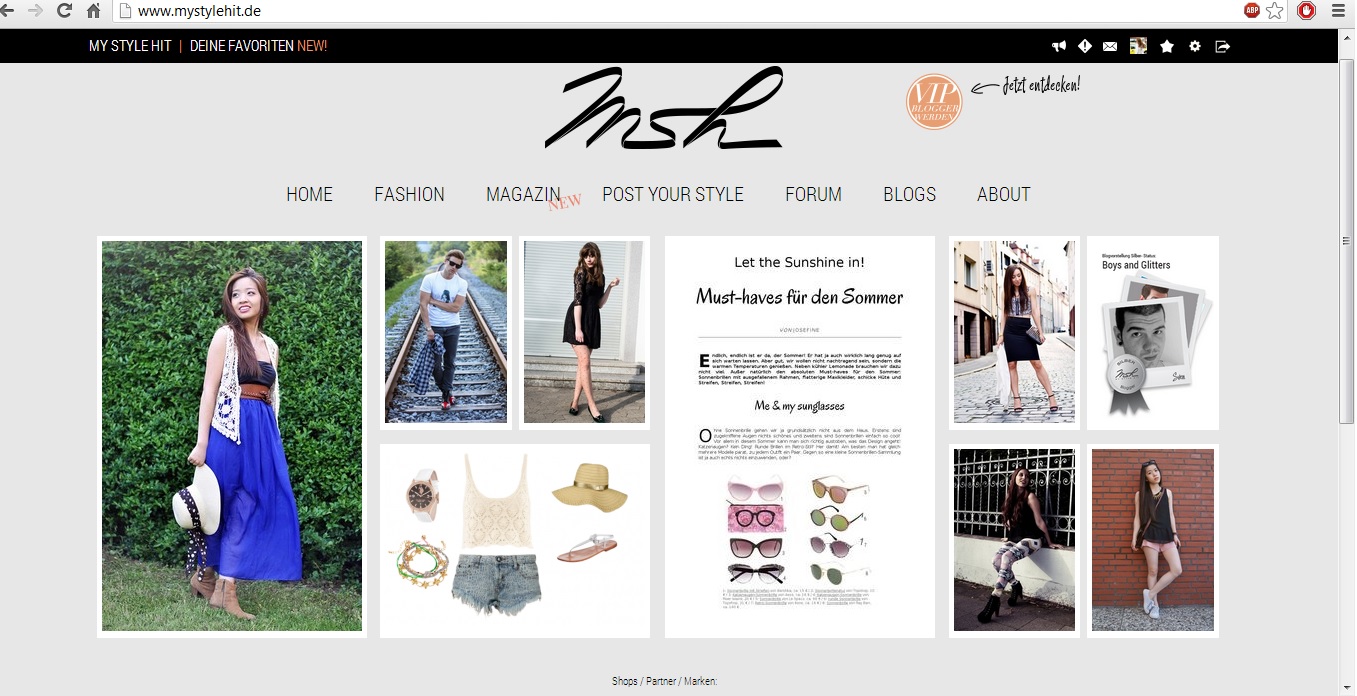
Task: Click the Adblock Plus extension icon
Action: 1252,11
